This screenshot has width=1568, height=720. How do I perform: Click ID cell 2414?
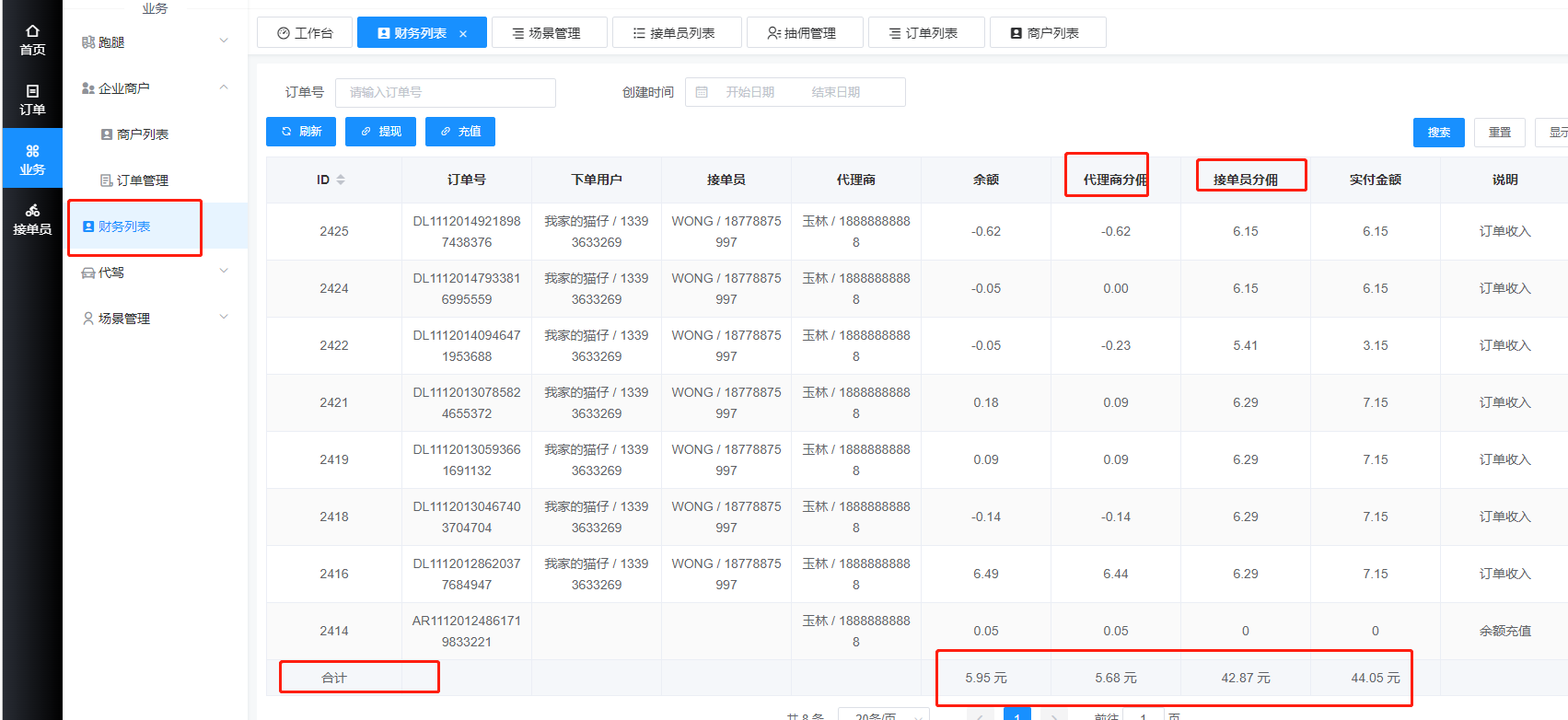334,631
